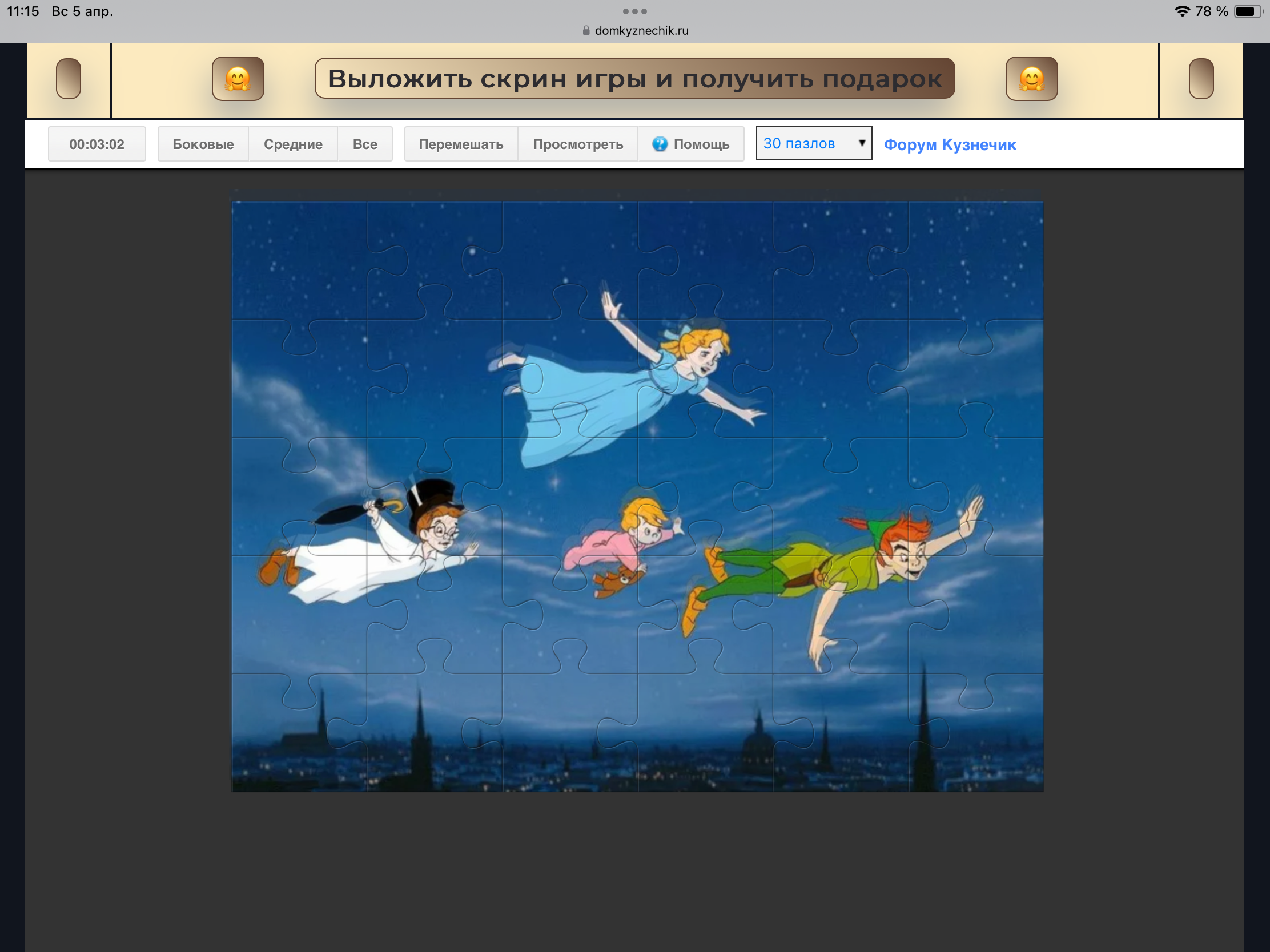Tap the far-right rounded banner button
The image size is (1270, 952).
click(1200, 79)
